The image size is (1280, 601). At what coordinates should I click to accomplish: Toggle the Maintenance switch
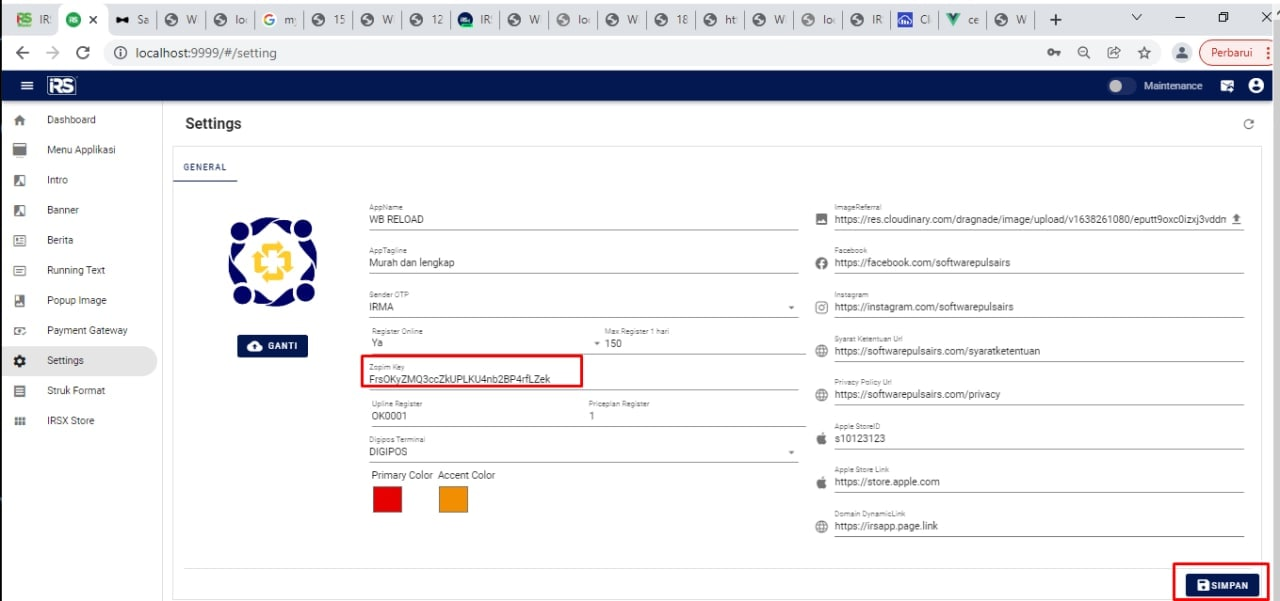(x=1121, y=86)
